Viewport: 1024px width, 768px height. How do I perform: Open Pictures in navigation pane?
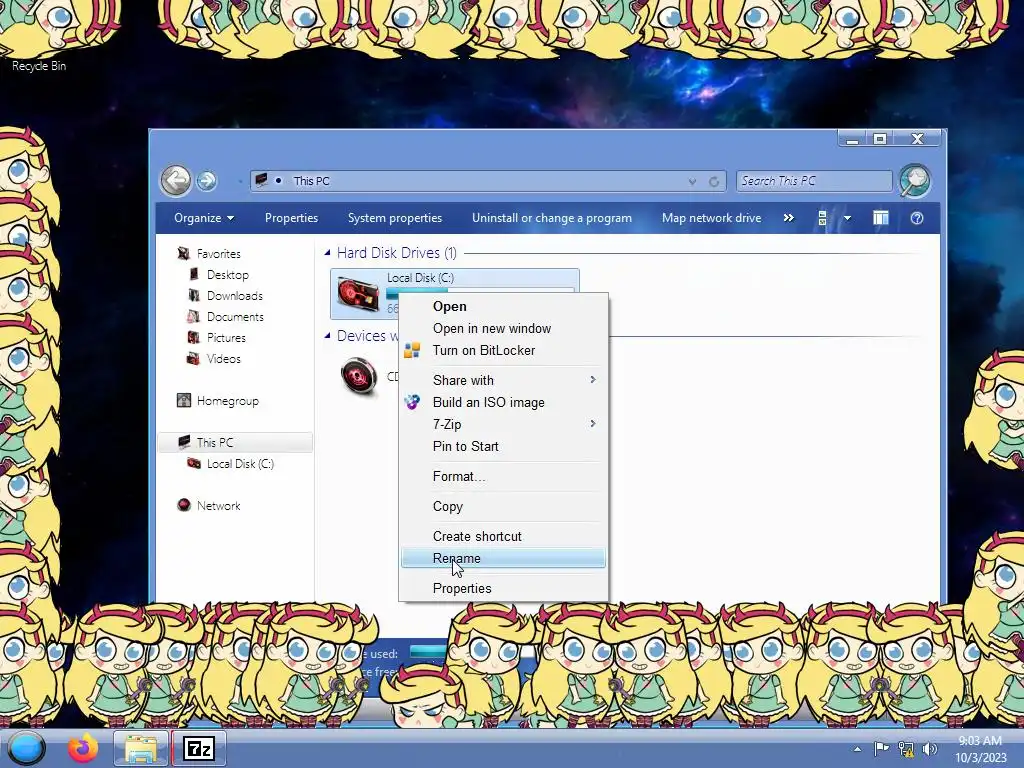coord(226,338)
